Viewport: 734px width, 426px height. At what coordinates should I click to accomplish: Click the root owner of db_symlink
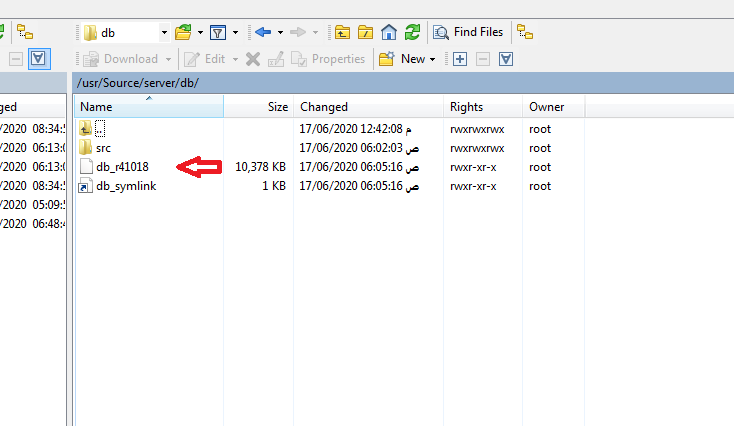[540, 186]
